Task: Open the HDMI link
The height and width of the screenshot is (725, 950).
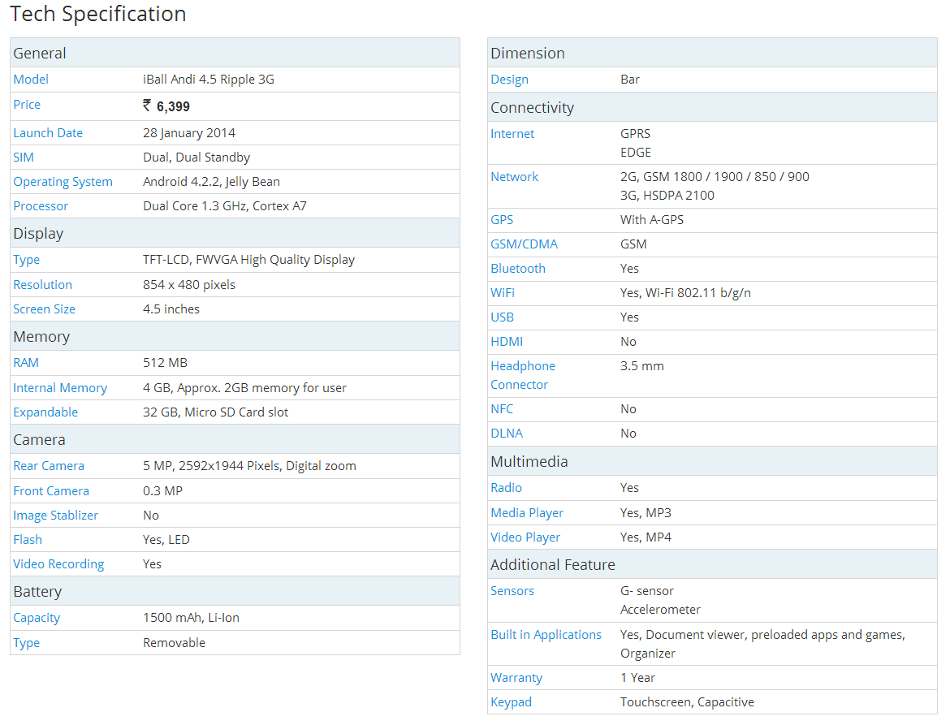Action: pos(507,342)
